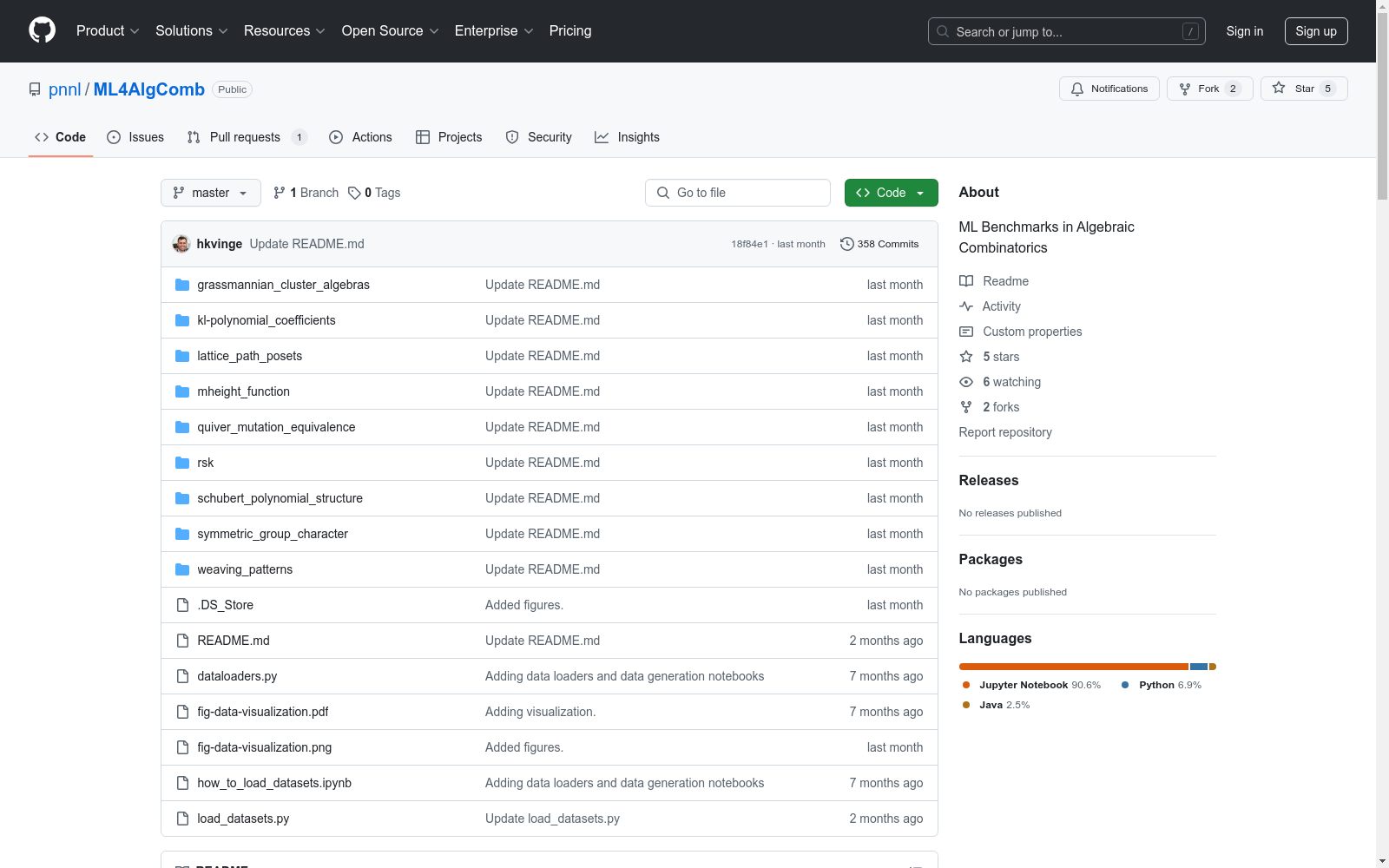Click the Star icon
Image resolution: width=1389 pixels, height=868 pixels.
tap(1279, 88)
